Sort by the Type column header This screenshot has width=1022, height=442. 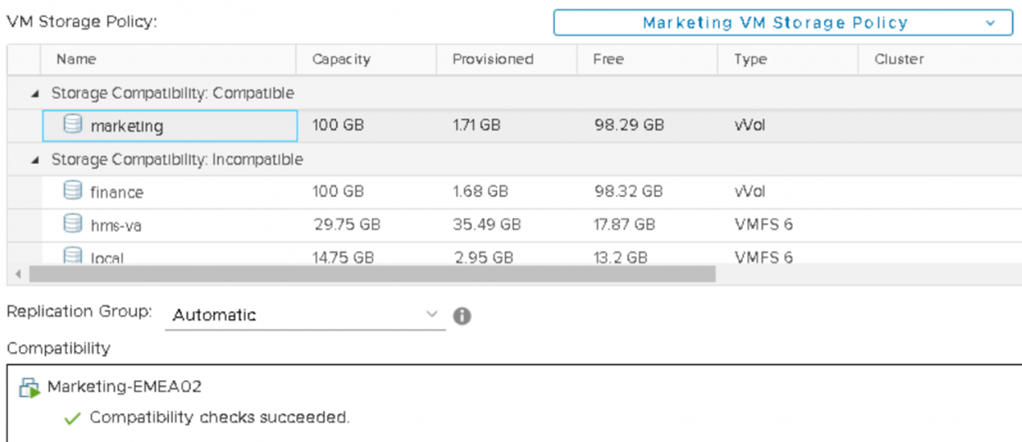click(750, 59)
